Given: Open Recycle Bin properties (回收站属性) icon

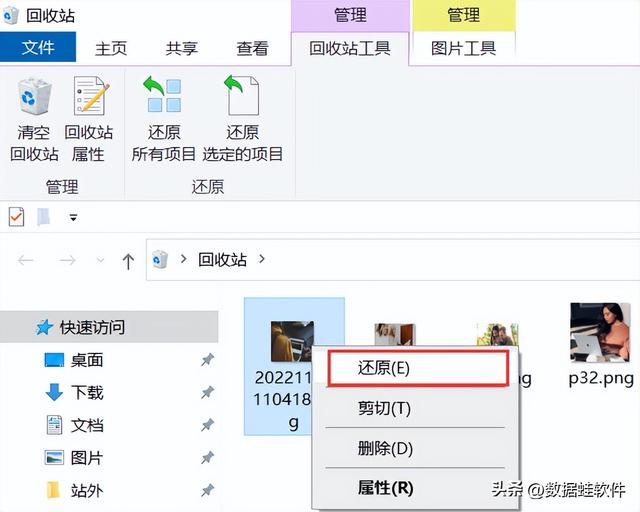Looking at the screenshot, I should pos(91,96).
